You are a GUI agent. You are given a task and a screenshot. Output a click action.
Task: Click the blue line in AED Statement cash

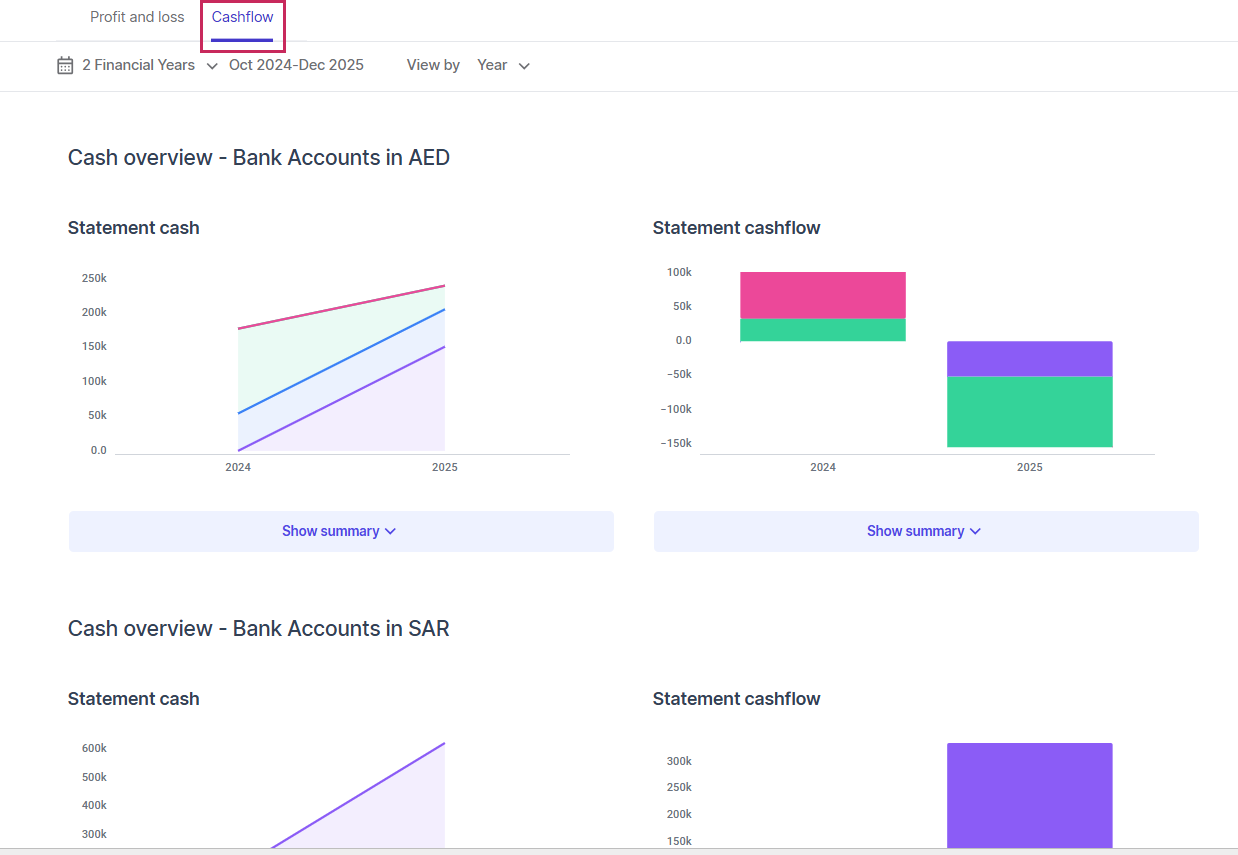341,361
